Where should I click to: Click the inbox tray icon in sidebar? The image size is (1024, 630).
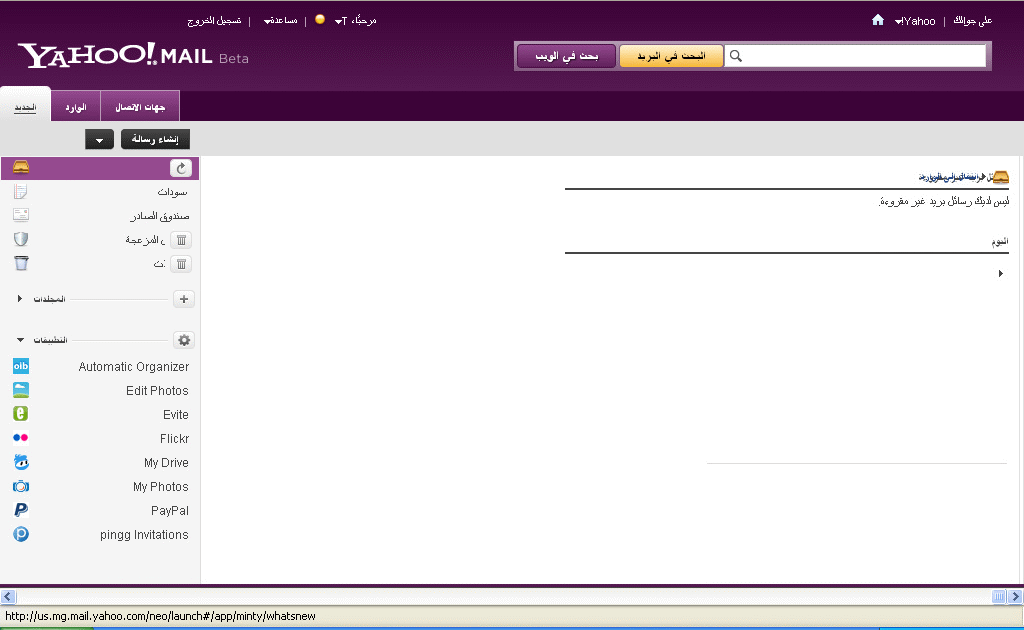(x=21, y=167)
